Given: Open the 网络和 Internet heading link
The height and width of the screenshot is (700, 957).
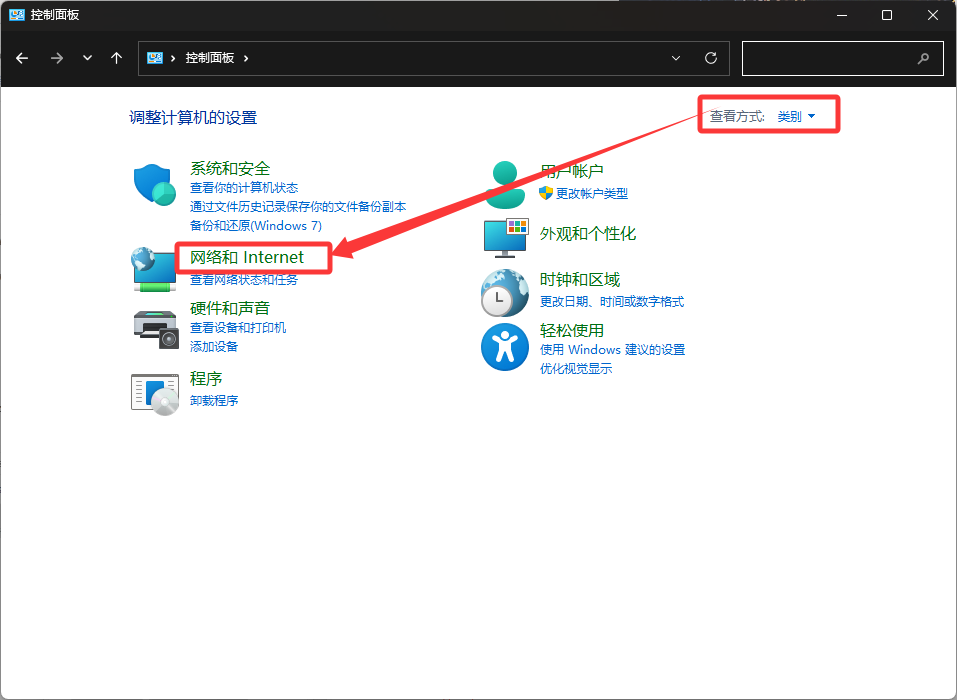Looking at the screenshot, I should (247, 258).
